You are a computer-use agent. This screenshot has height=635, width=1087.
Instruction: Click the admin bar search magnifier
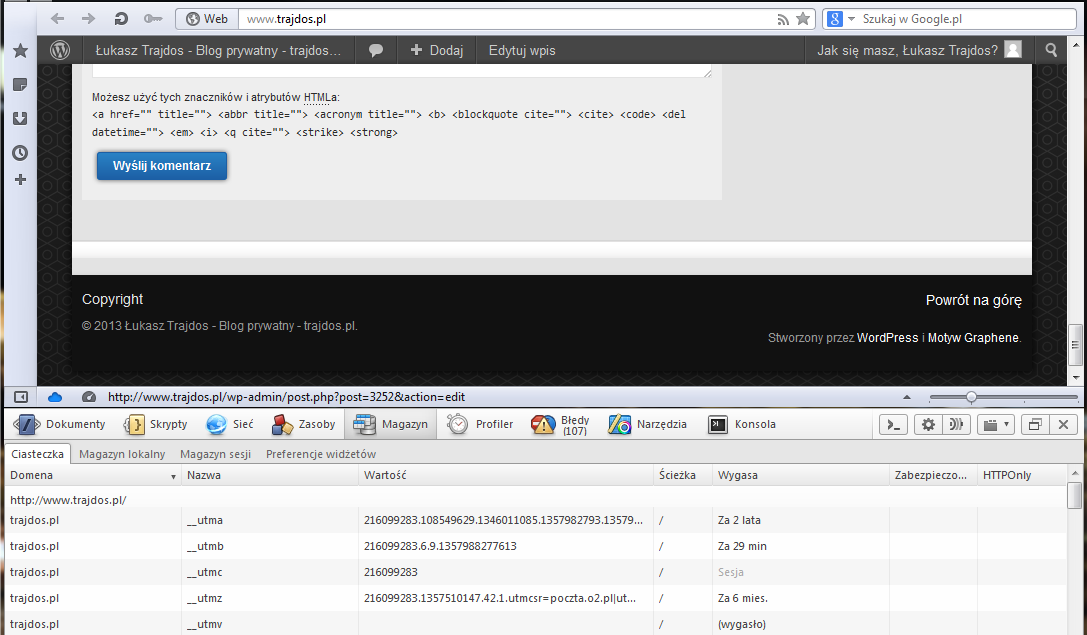(x=1051, y=50)
